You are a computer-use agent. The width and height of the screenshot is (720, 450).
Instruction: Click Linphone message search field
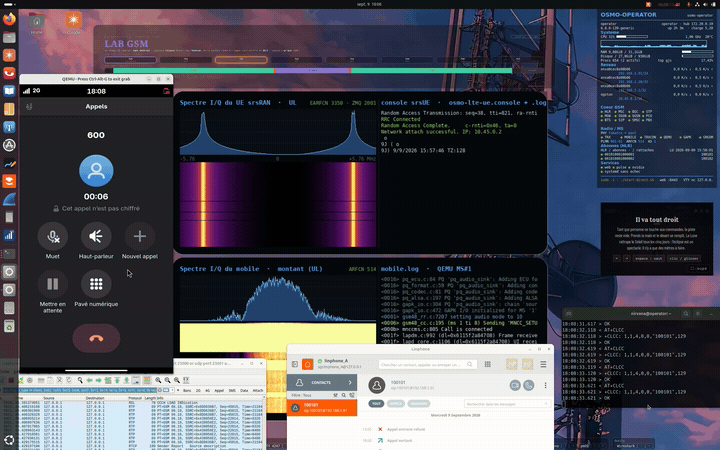click(x=507, y=404)
